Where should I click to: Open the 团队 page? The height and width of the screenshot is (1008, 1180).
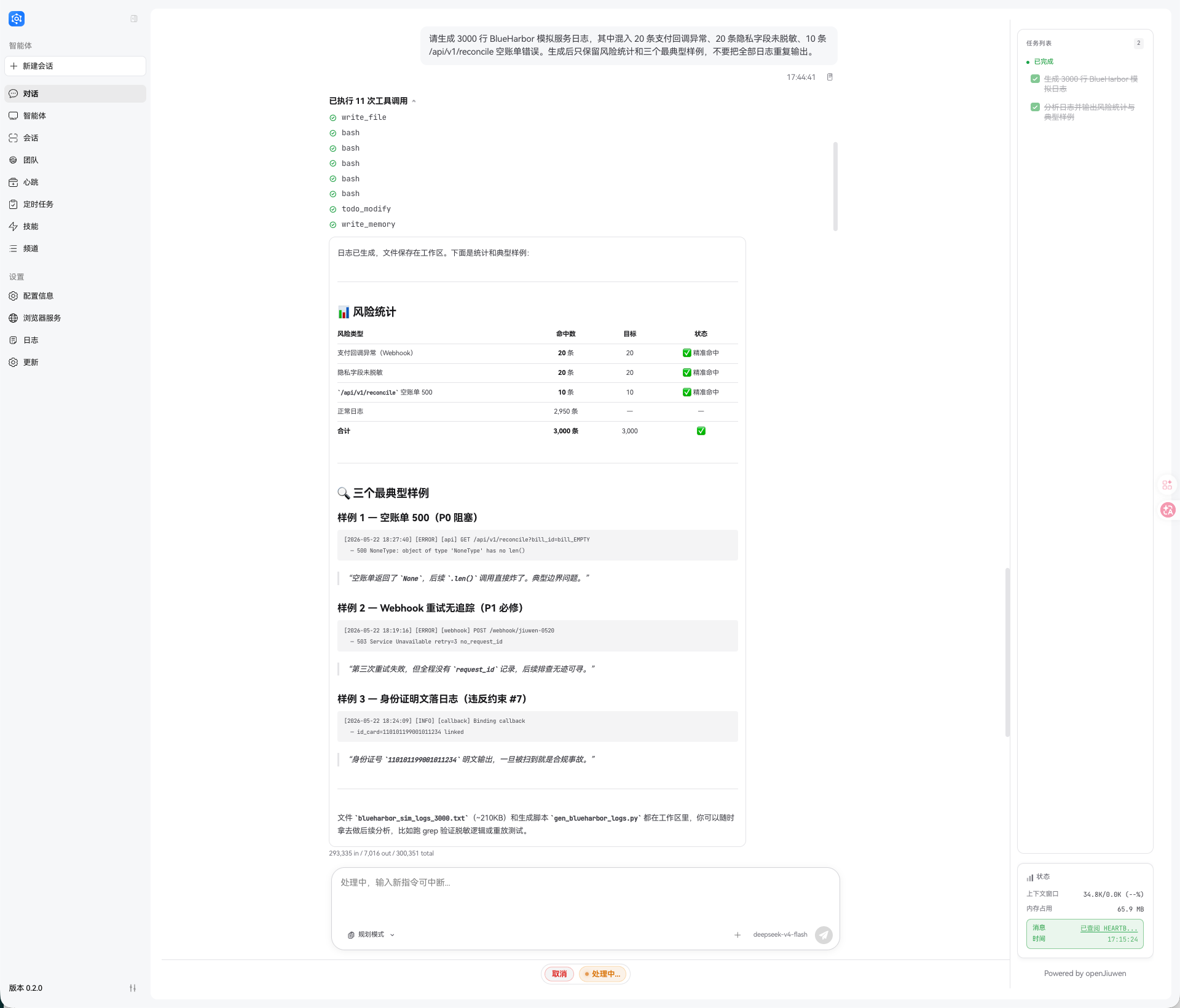click(x=75, y=160)
